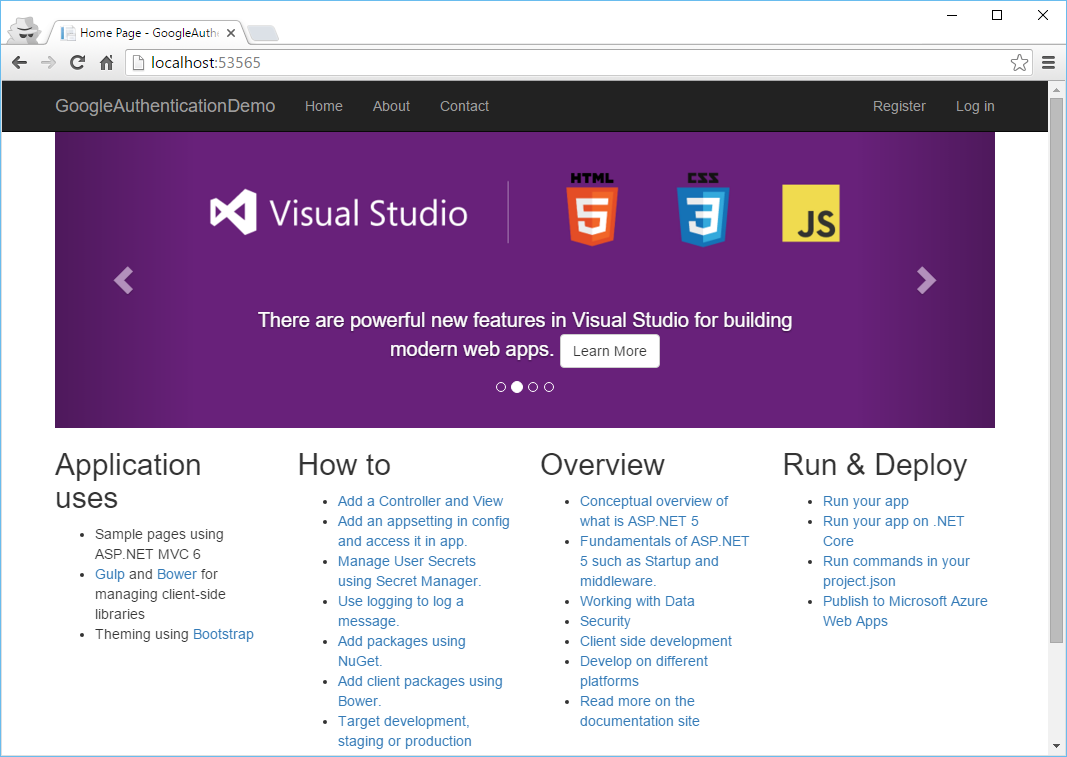Open the new tab button
This screenshot has width=1067, height=757.
point(262,33)
